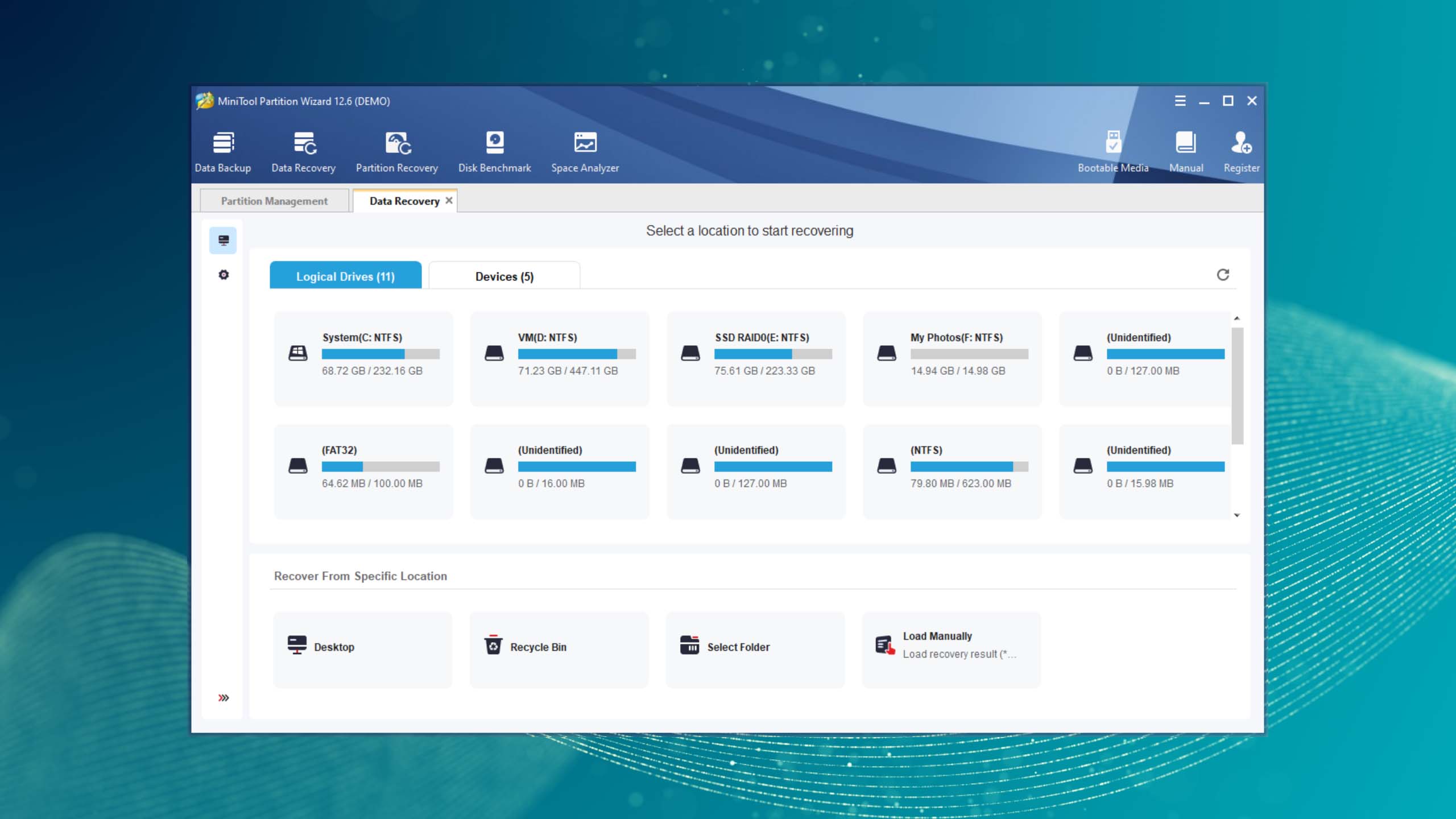This screenshot has width=1456, height=819.
Task: Select the My Photos(F: NTFS) drive
Action: click(x=952, y=358)
